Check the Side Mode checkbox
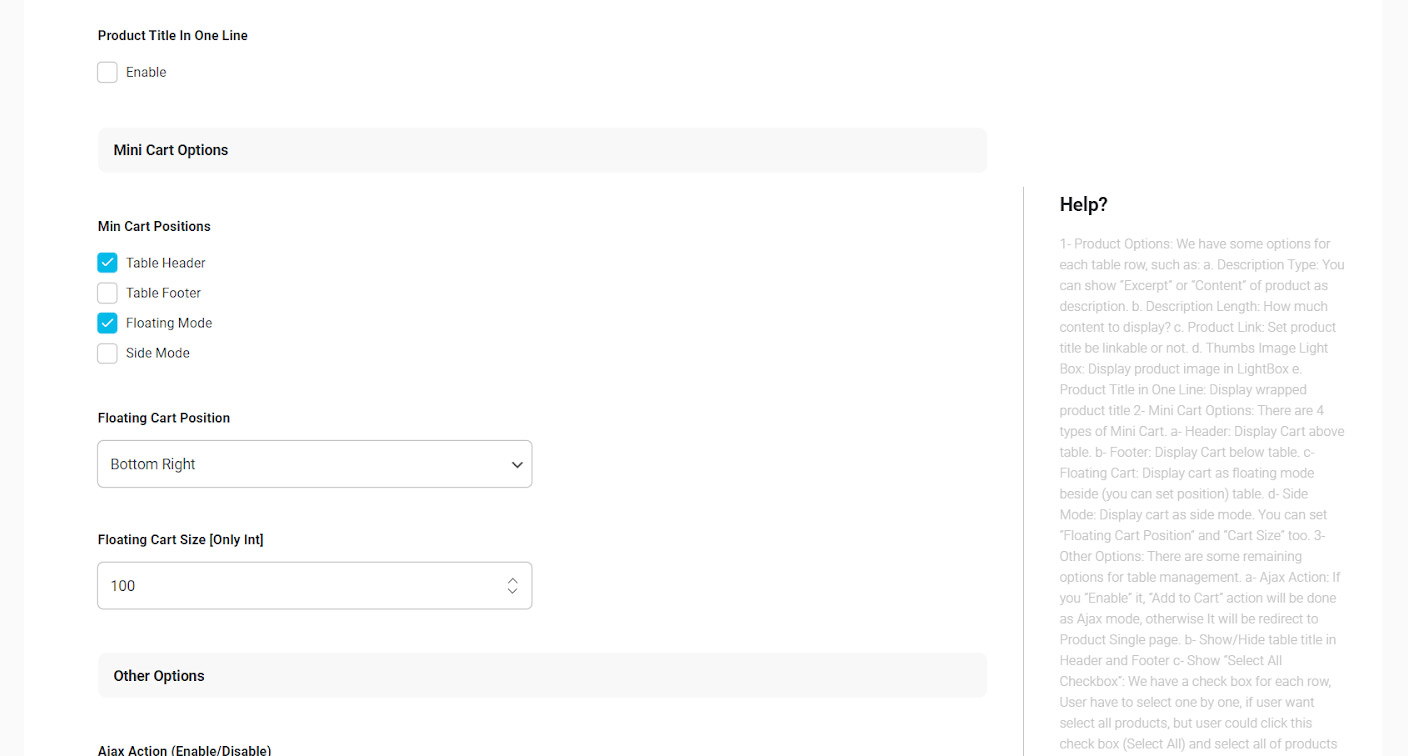Viewport: 1408px width, 756px height. coord(107,353)
